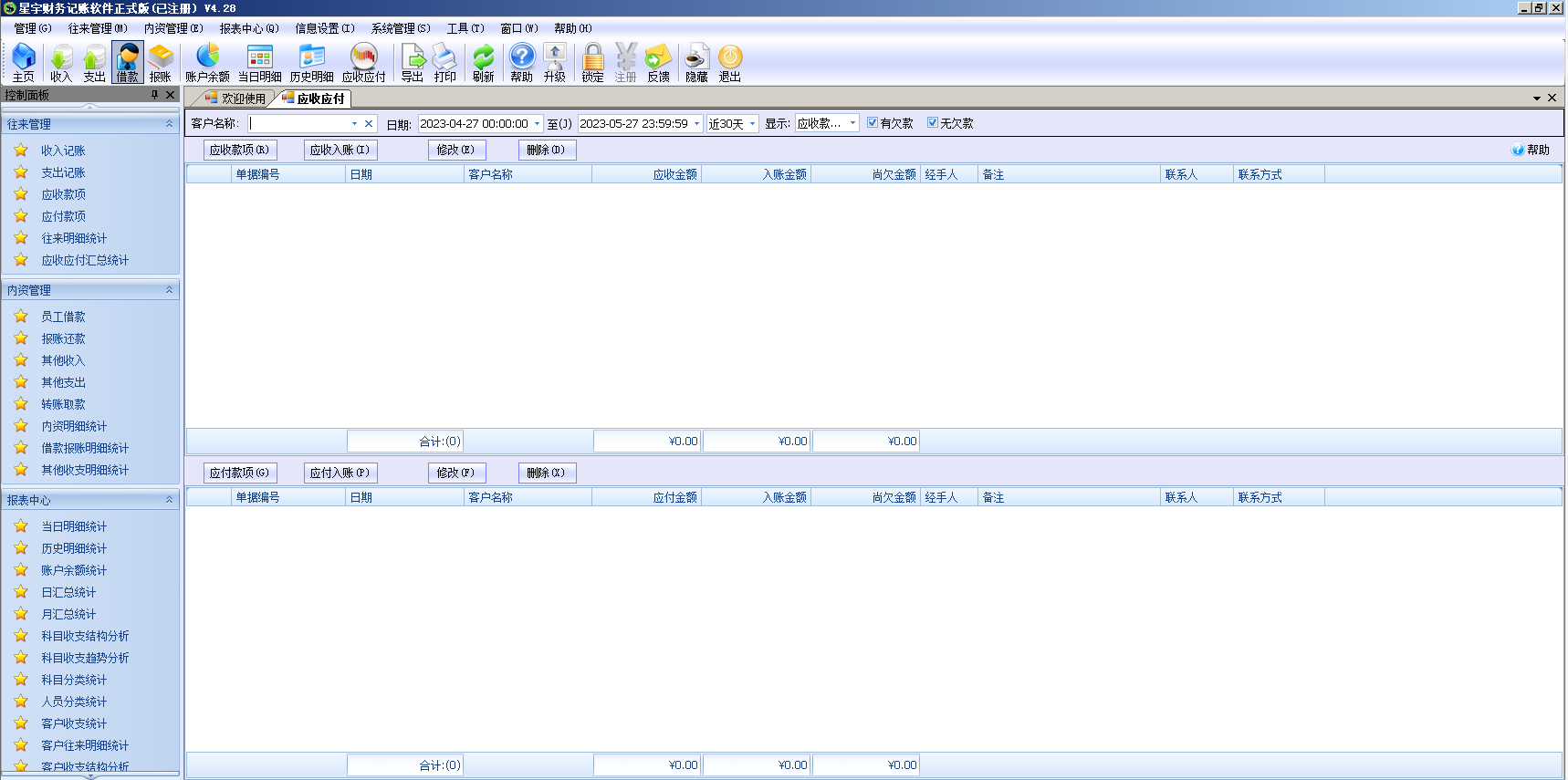Open the end date dropdown
Screen dimensions: 1568x780
[x=697, y=123]
